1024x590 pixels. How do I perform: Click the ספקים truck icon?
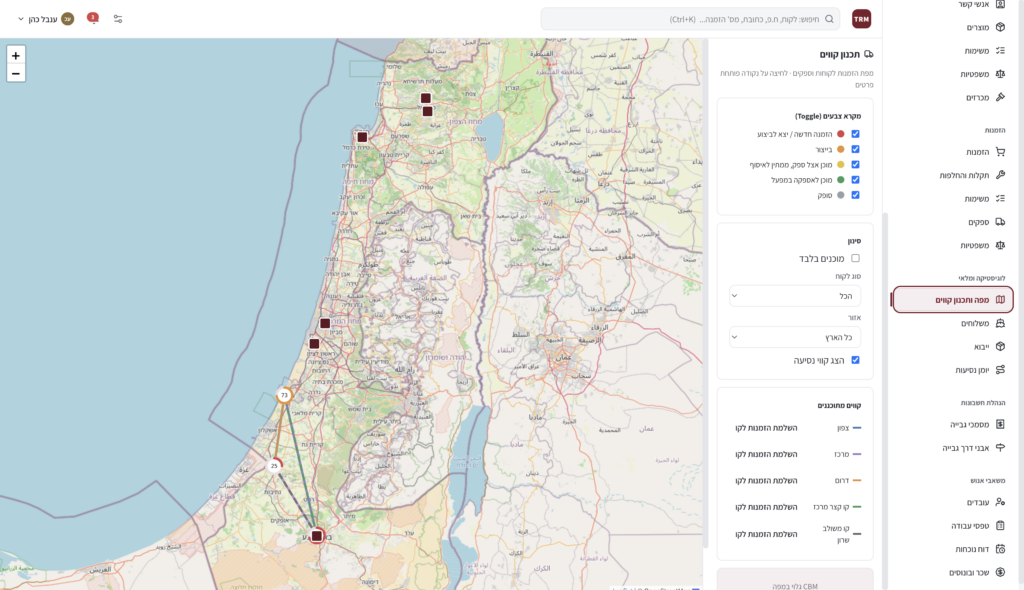[x=1000, y=222]
